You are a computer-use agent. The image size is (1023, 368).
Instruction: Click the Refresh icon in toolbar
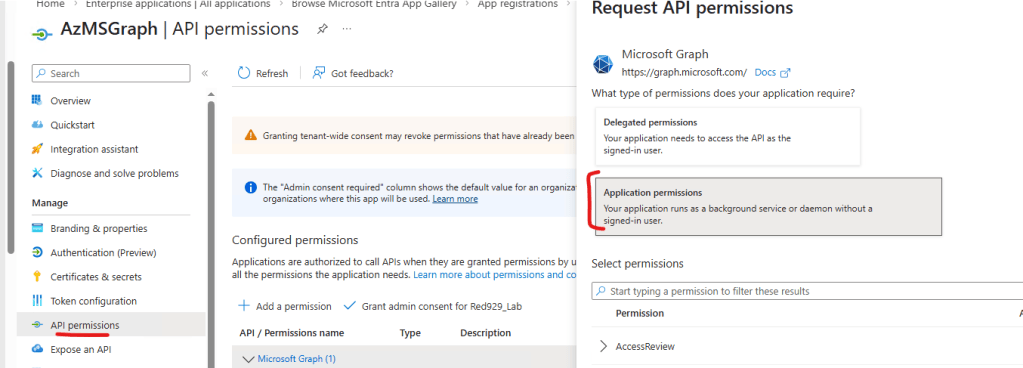click(244, 73)
